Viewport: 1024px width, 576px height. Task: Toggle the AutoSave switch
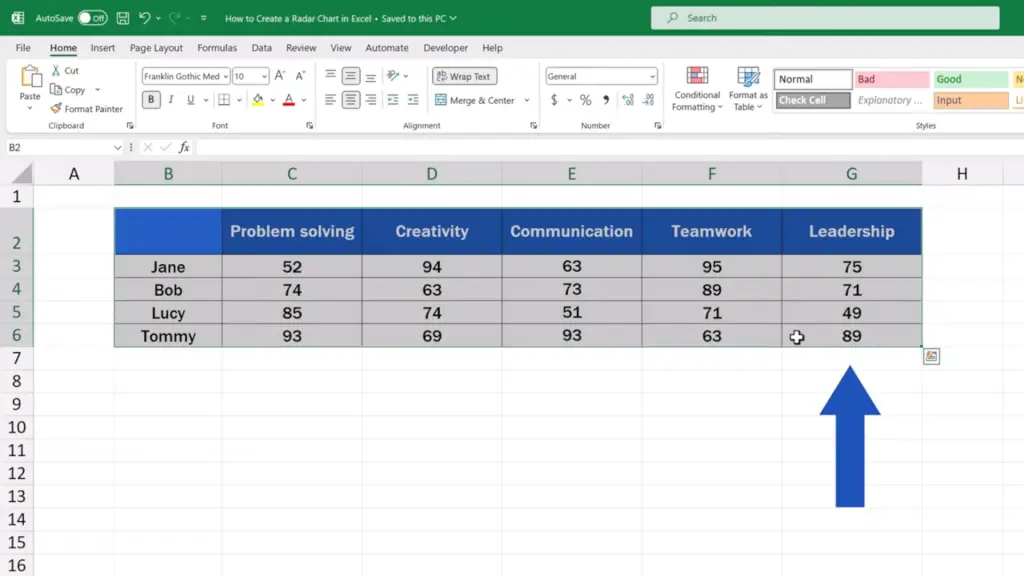tap(93, 18)
